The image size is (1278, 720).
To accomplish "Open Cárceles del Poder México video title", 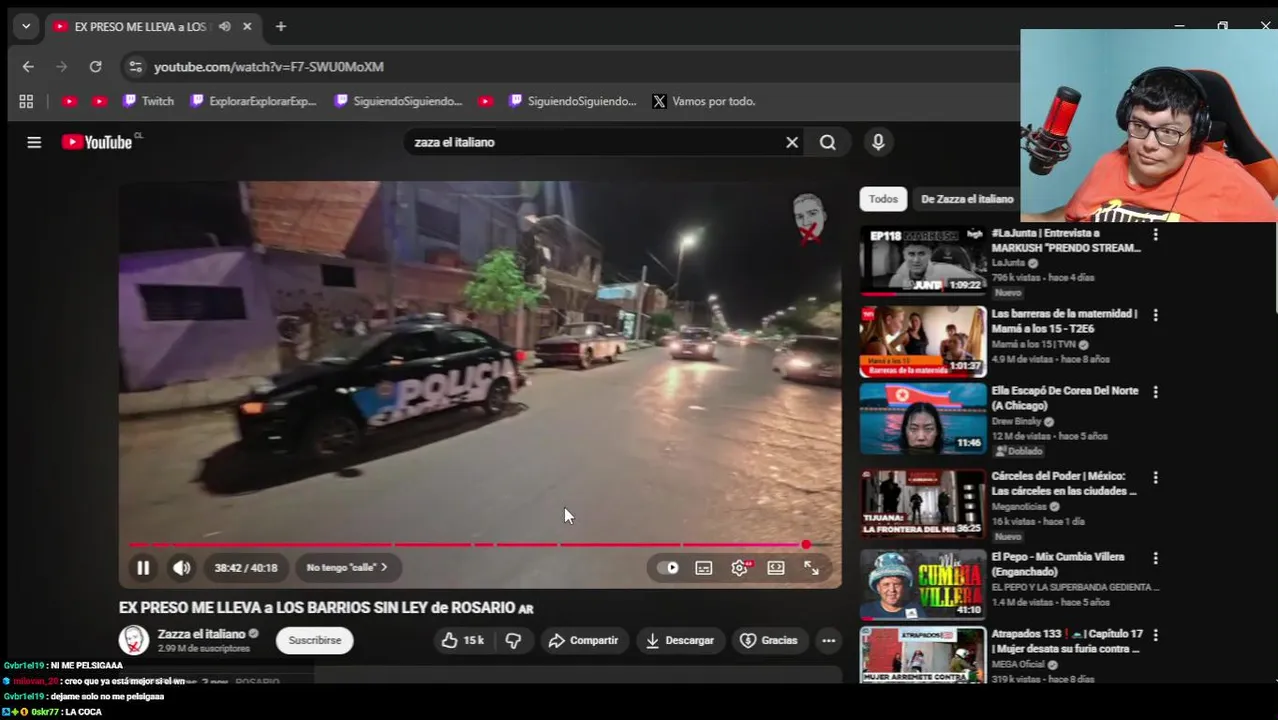I will pyautogui.click(x=1064, y=484).
